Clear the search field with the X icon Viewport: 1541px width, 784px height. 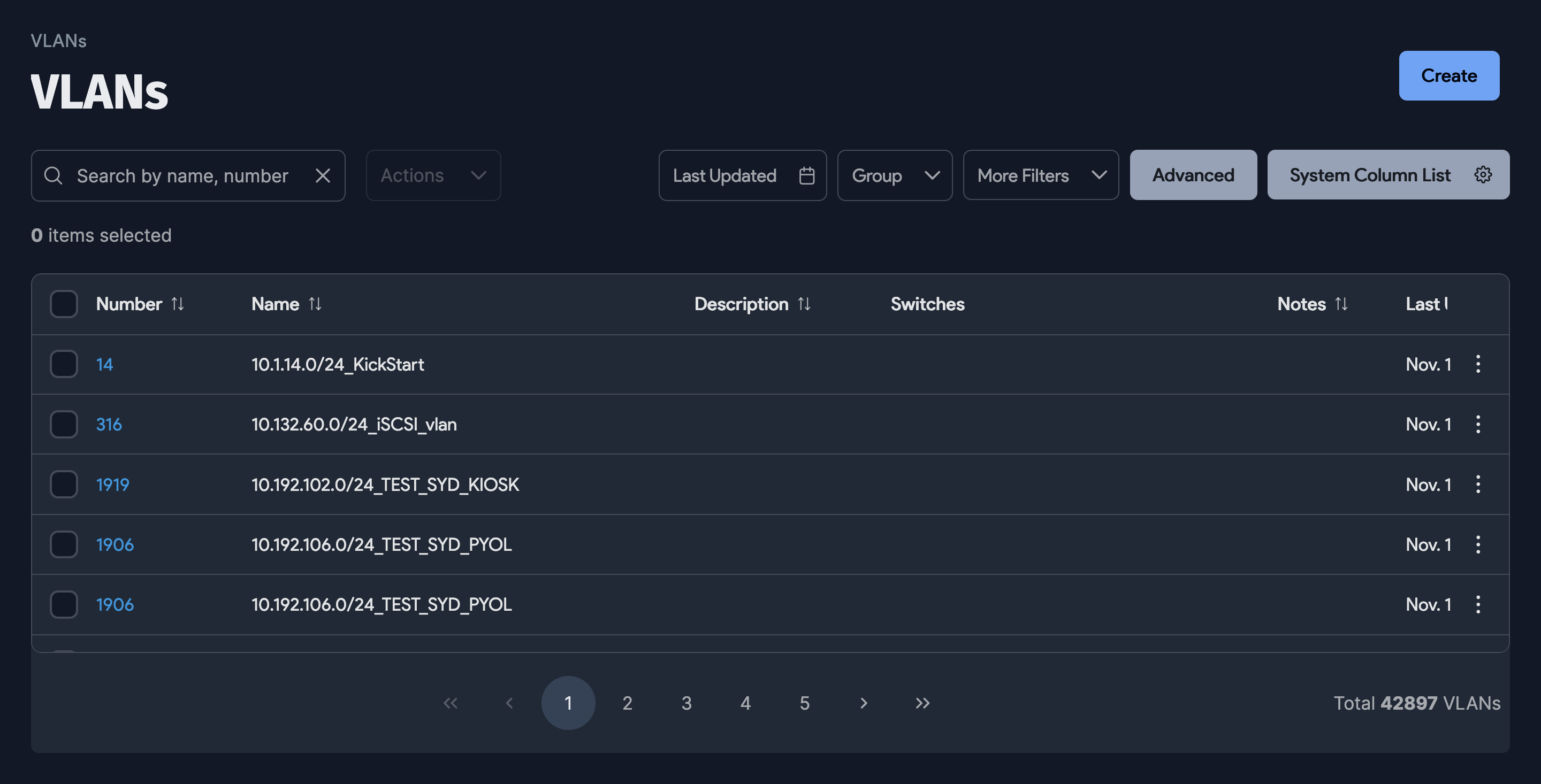[x=323, y=175]
